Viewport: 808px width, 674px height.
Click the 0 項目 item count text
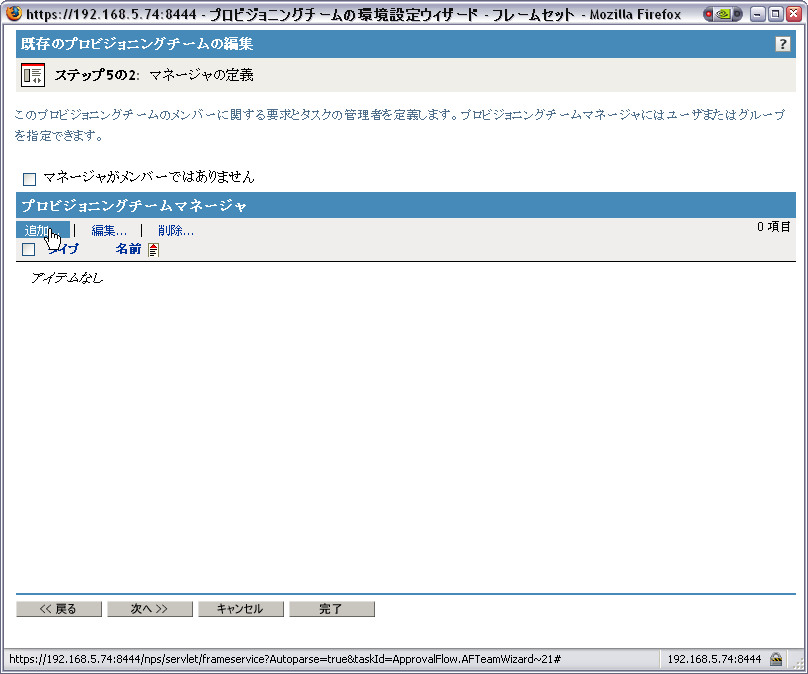click(773, 227)
